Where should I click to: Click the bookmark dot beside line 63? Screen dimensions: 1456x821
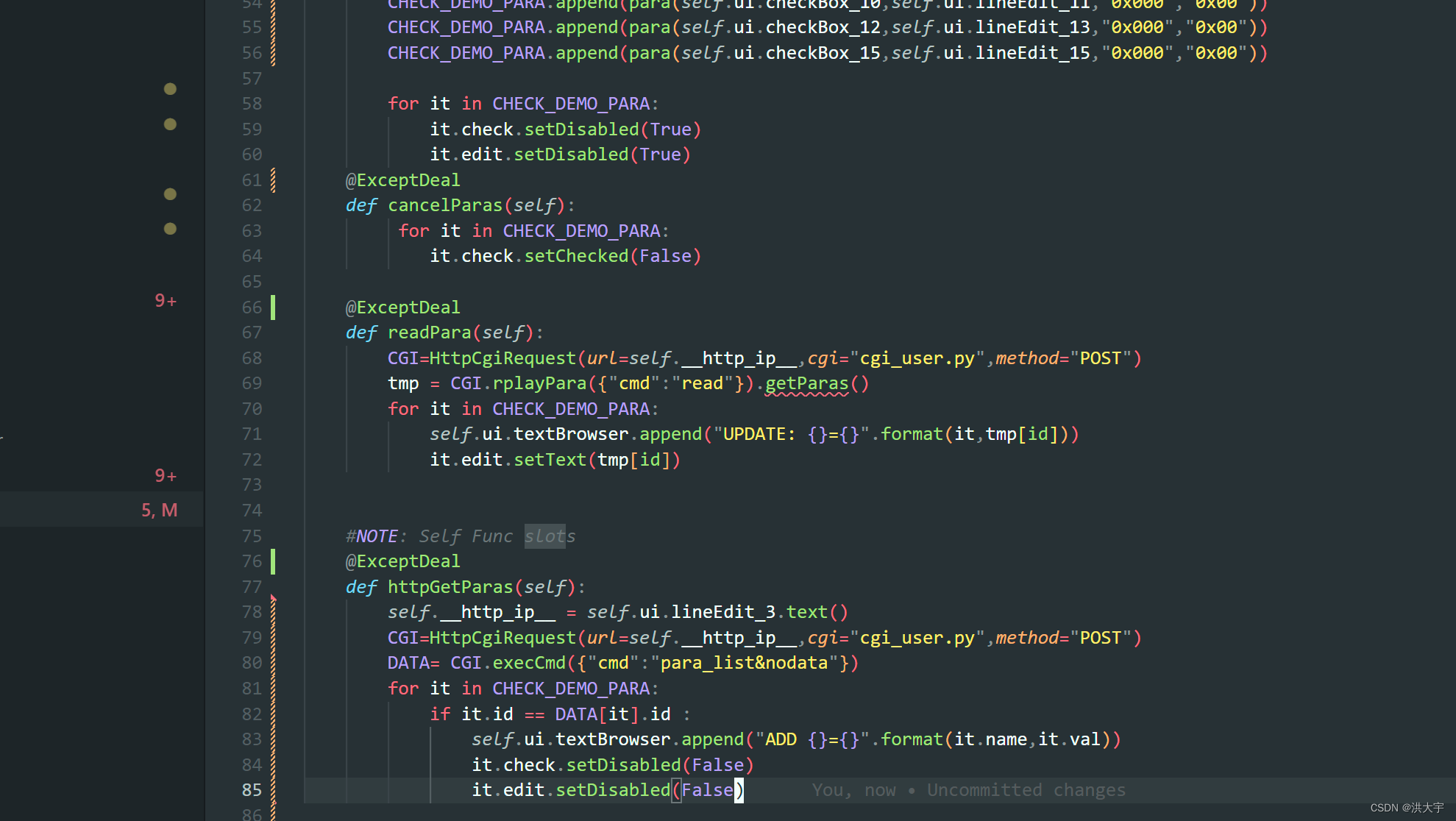tap(170, 229)
